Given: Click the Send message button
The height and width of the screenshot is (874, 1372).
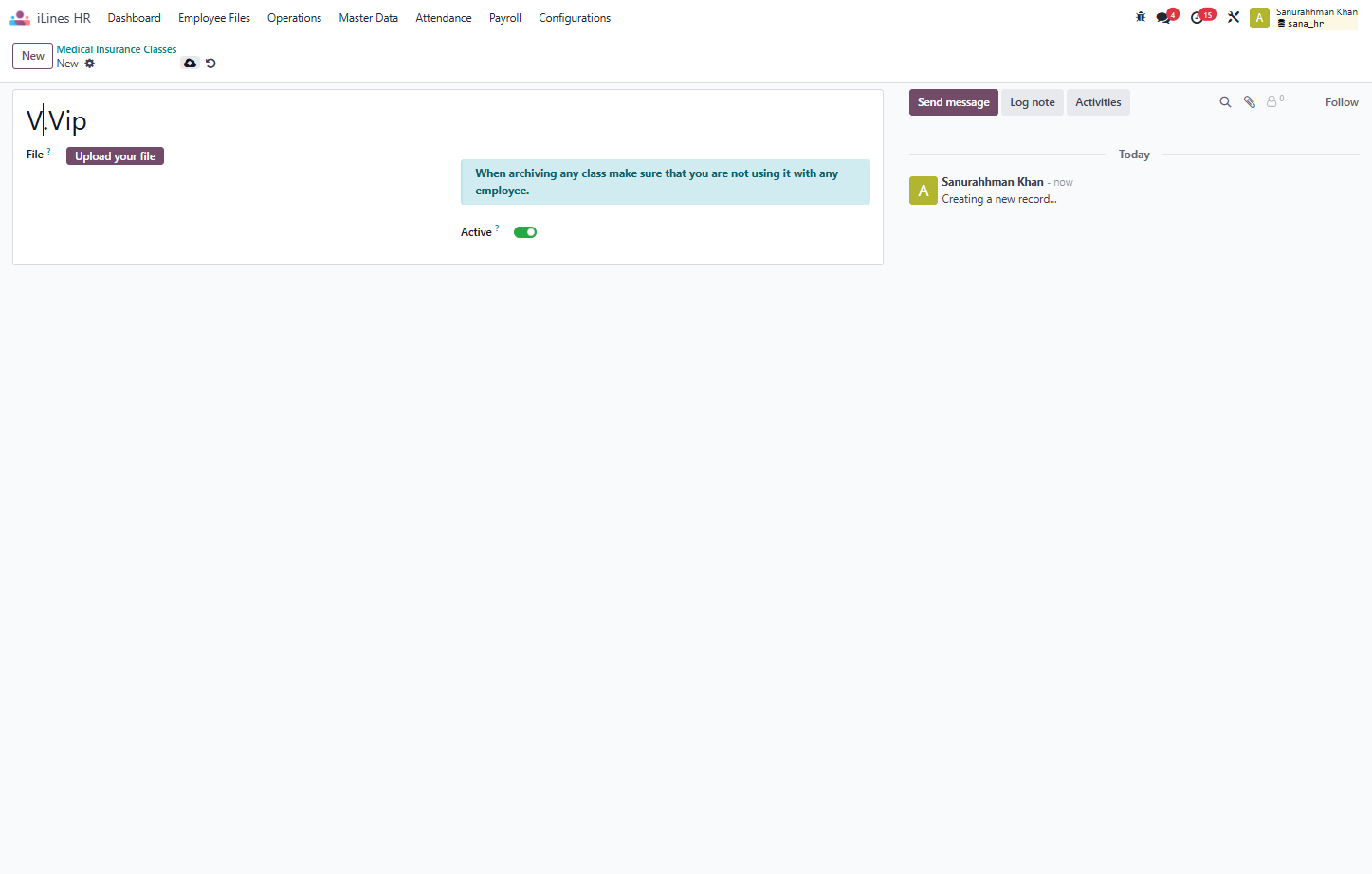Looking at the screenshot, I should coord(953,102).
